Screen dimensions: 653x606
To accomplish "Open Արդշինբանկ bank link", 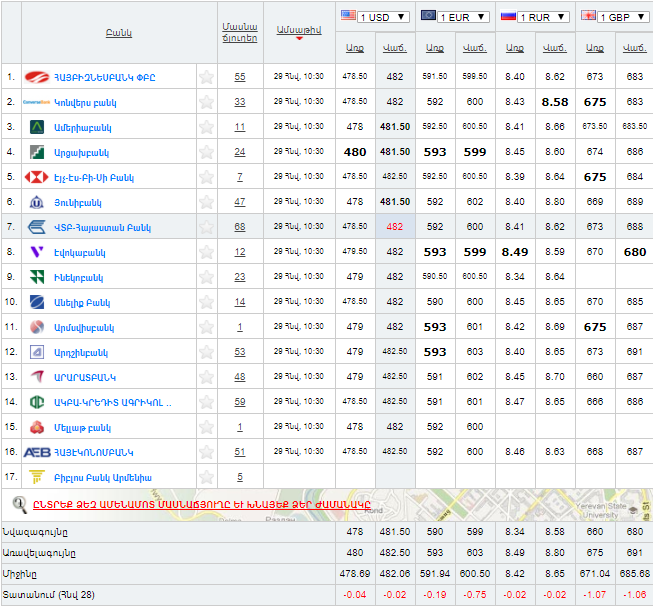I will pos(81,352).
